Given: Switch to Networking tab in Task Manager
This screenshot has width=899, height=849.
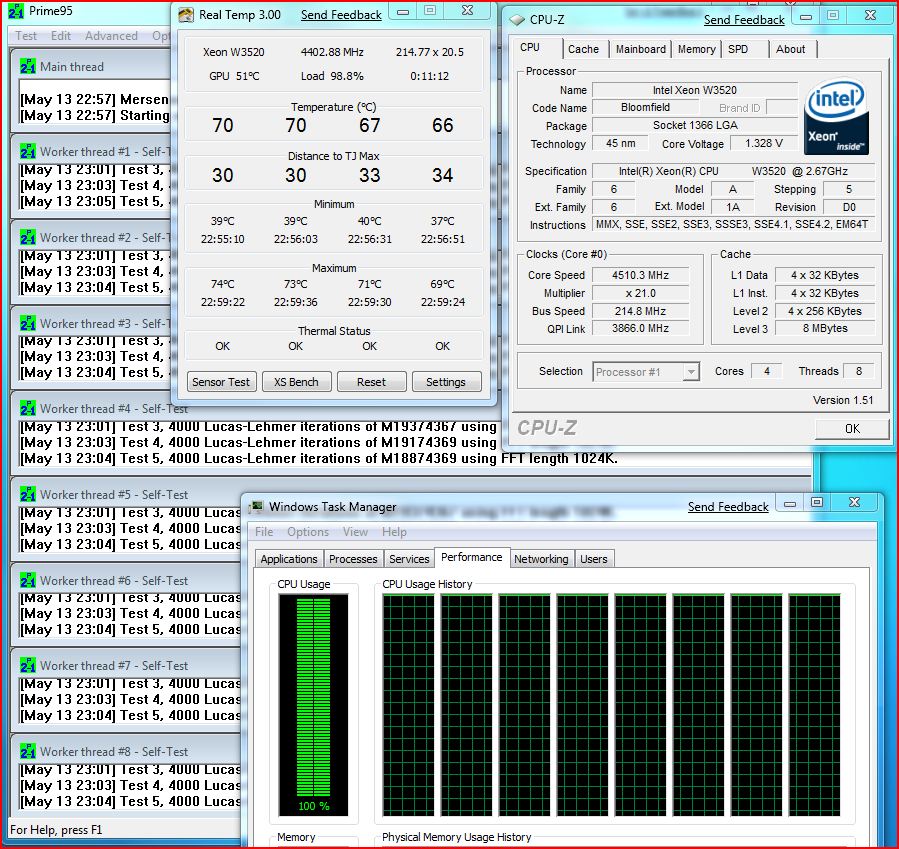Looking at the screenshot, I should pyautogui.click(x=541, y=559).
